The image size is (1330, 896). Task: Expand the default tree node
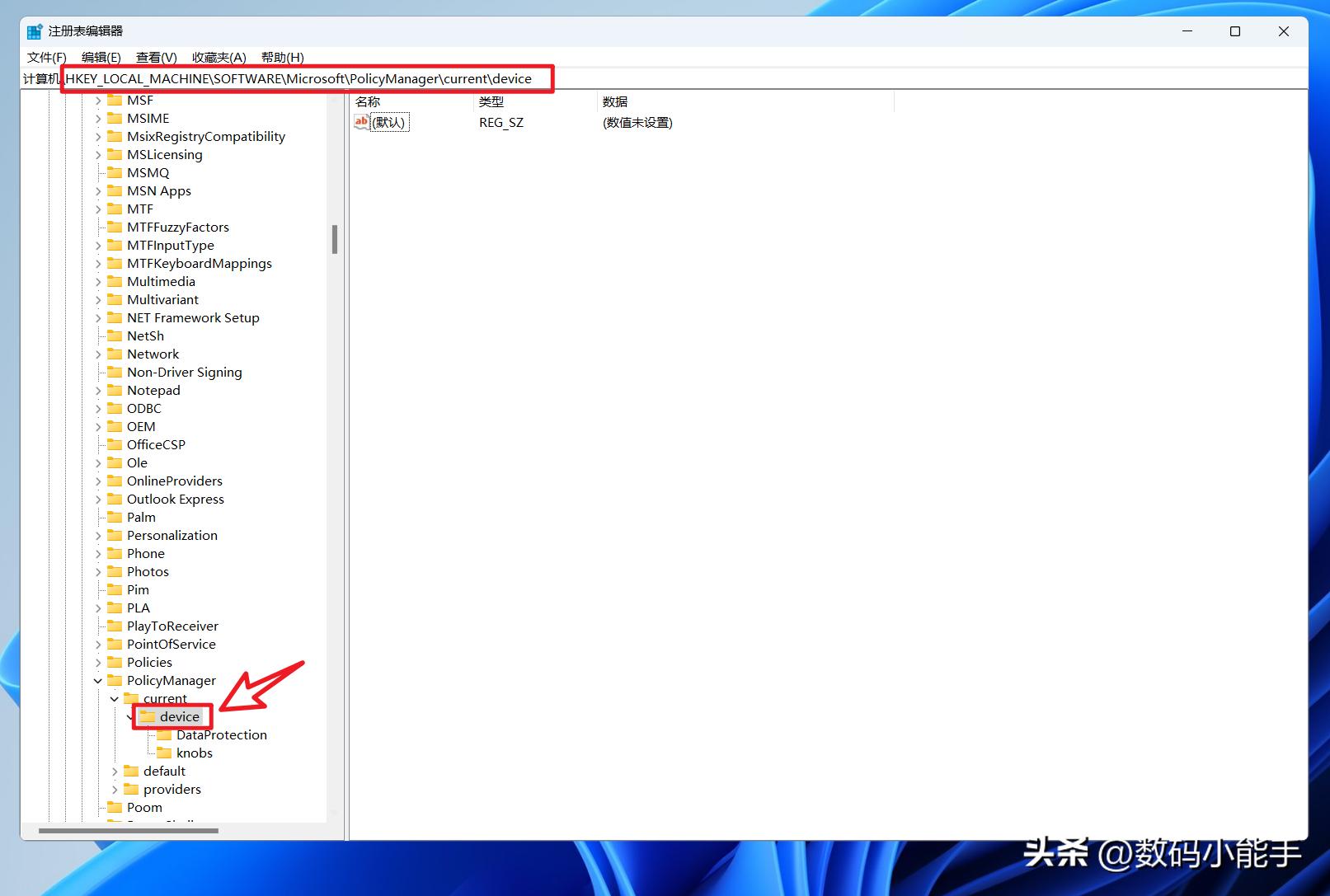pos(115,771)
